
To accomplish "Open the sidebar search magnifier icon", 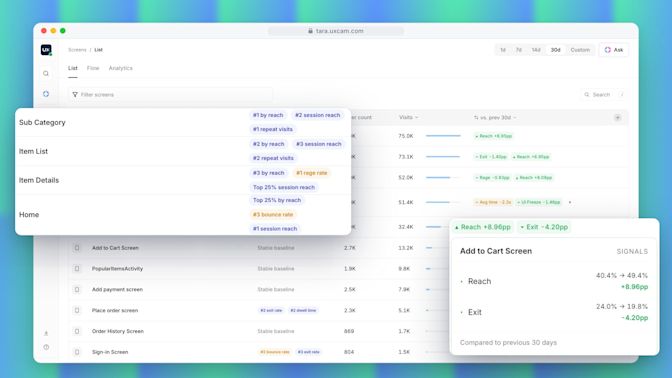I will tap(46, 74).
